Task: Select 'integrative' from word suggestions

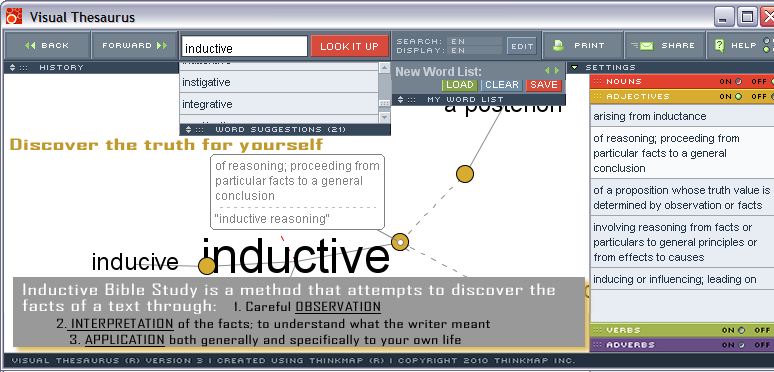Action: 279,104
